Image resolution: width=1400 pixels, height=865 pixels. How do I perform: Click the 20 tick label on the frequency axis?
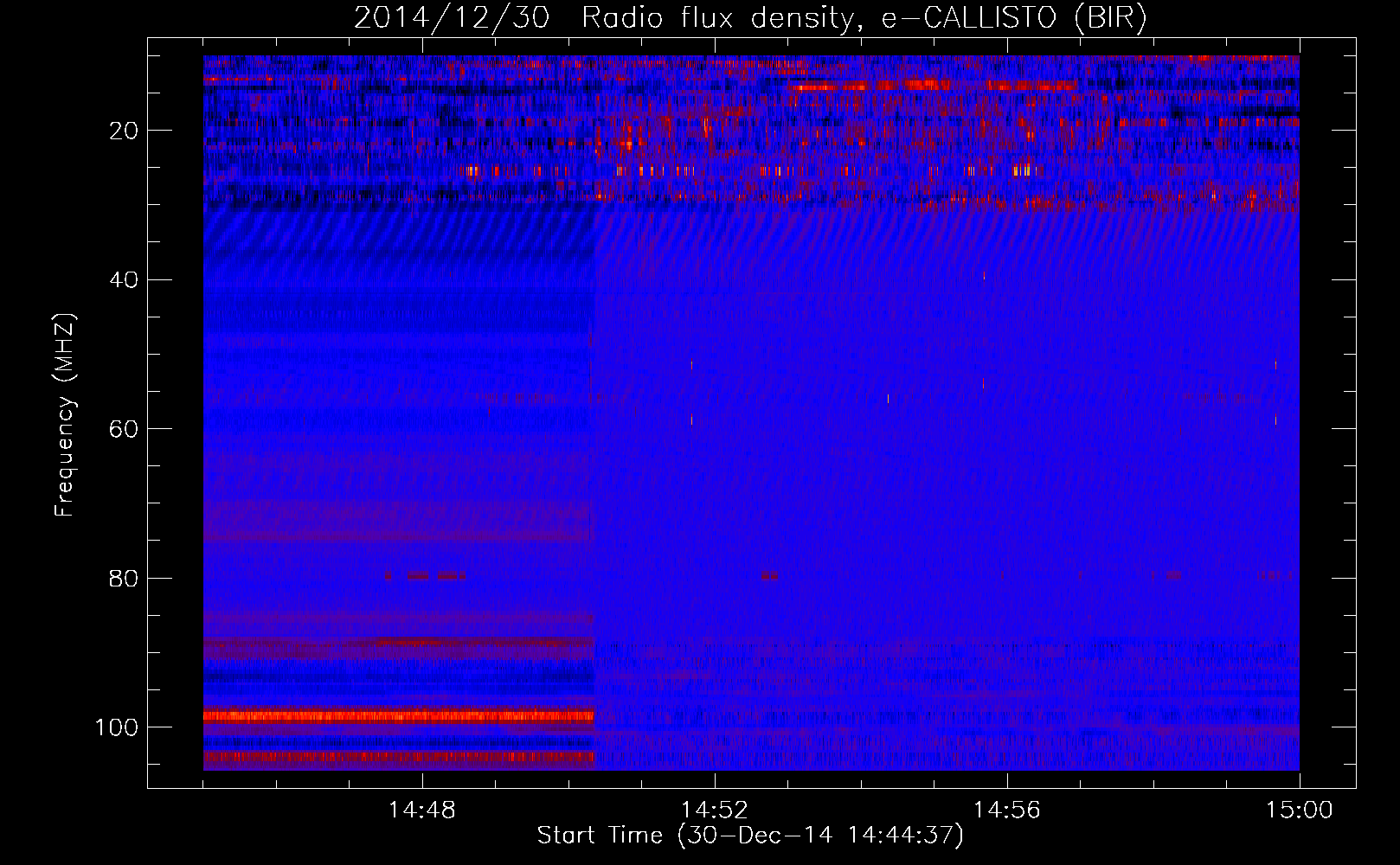[124, 131]
